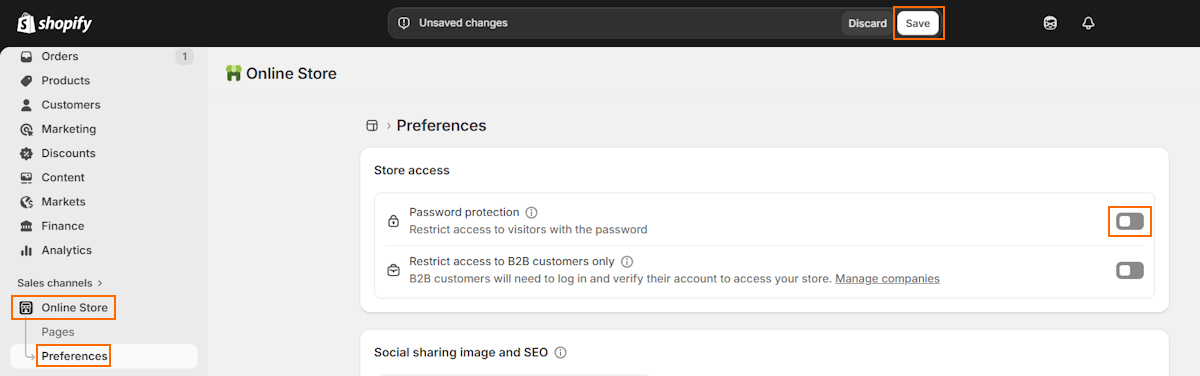Click the Online Store page title
Screen dimensions: 1200x376
click(291, 73)
